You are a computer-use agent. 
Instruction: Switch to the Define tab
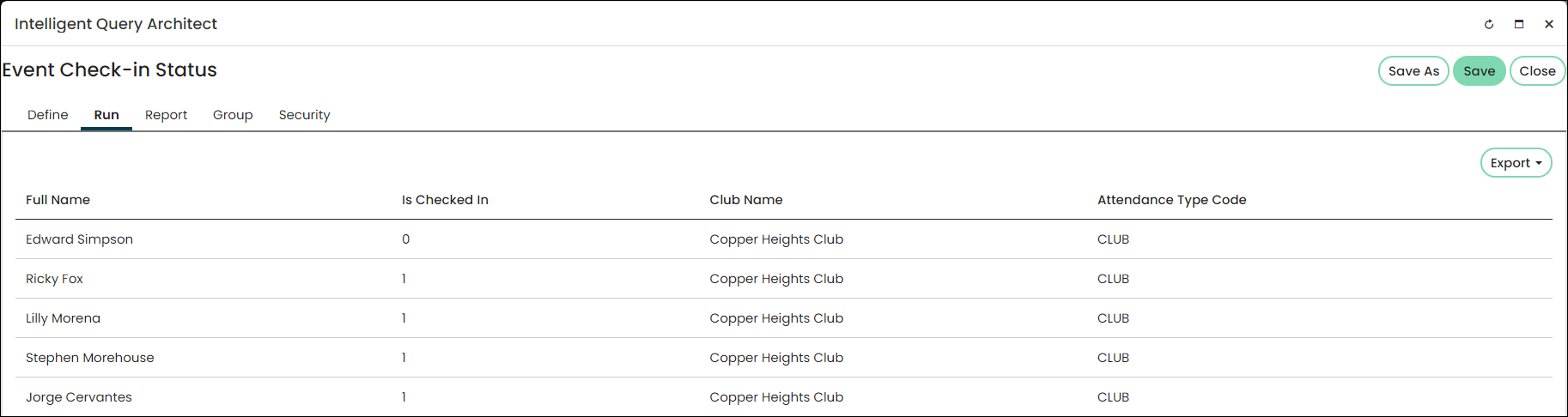pos(48,115)
